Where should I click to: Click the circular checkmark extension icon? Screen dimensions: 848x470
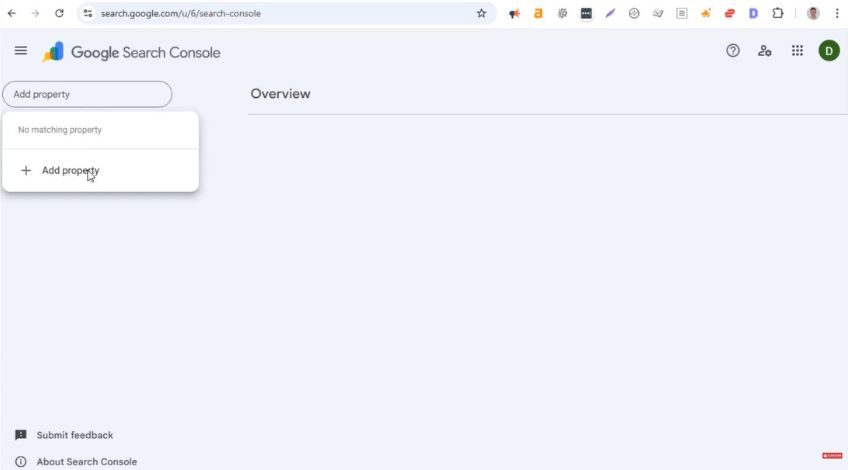click(x=634, y=14)
